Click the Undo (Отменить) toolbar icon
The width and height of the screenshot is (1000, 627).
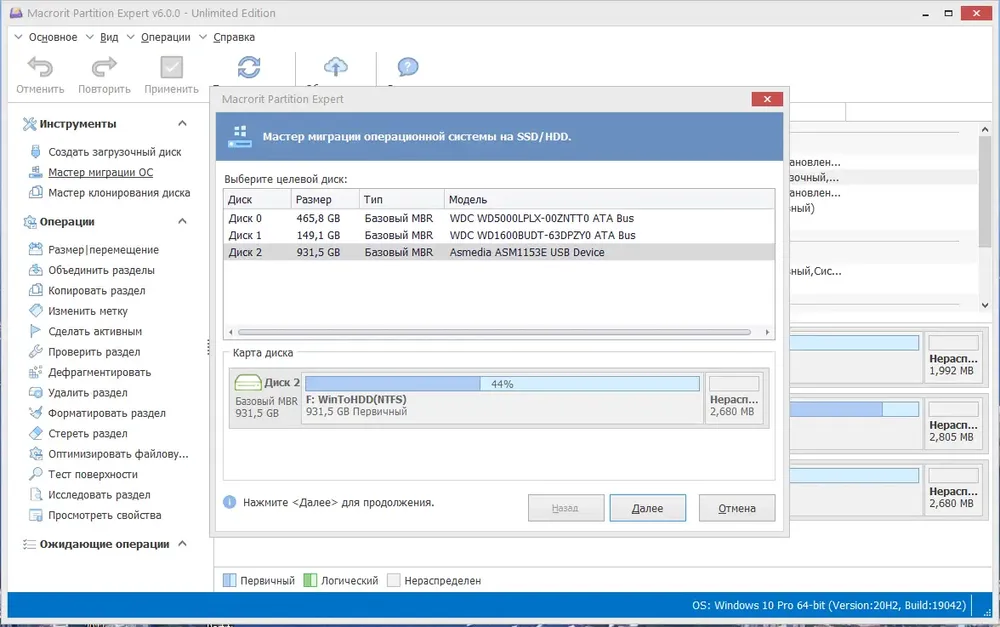coord(40,67)
